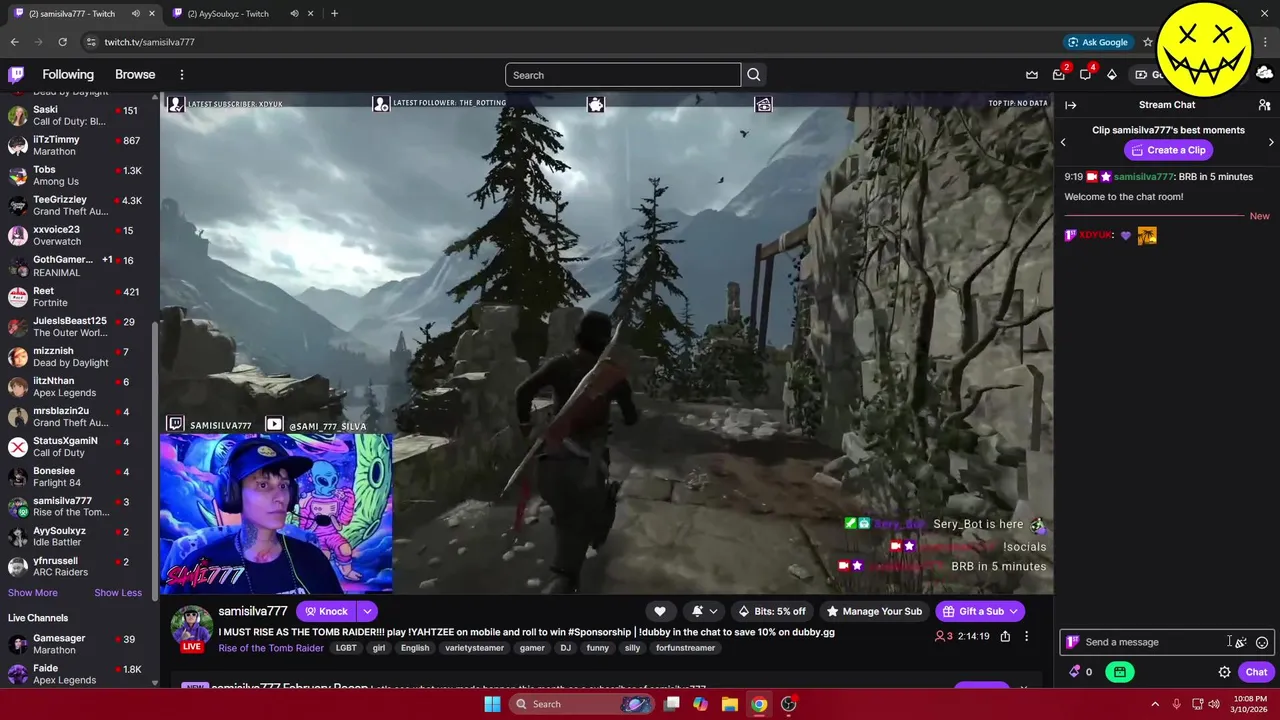The height and width of the screenshot is (720, 1280).
Task: Click the LGBT stream tag
Action: (346, 648)
